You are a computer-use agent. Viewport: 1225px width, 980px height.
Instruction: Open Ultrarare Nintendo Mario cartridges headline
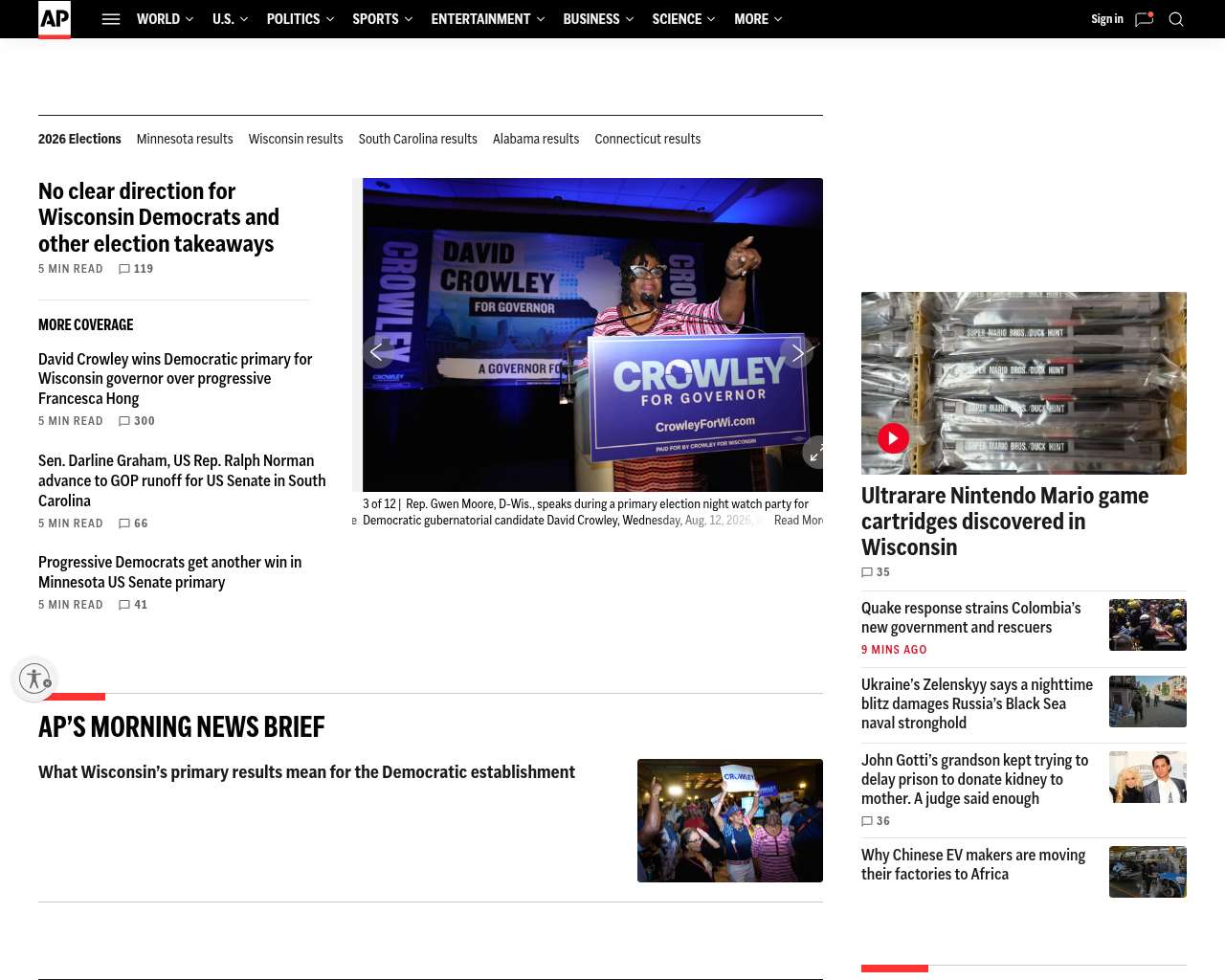[1005, 522]
